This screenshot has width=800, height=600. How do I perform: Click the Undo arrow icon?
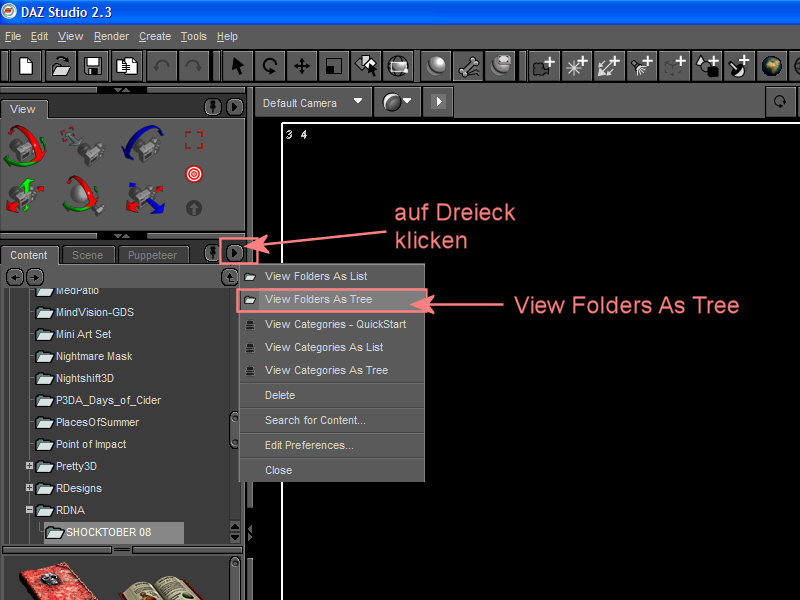point(162,66)
